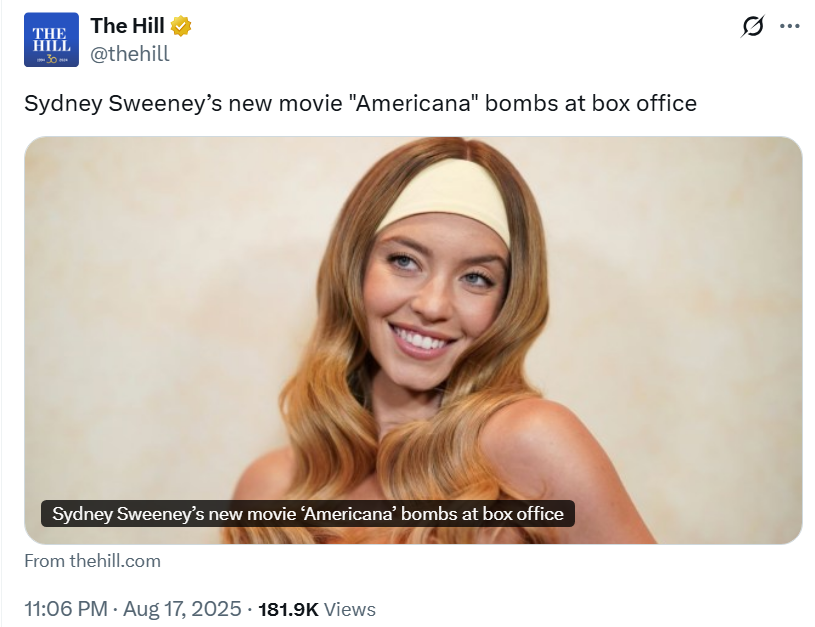Open The Hill profile avatar
The image size is (815, 627).
pyautogui.click(x=51, y=40)
